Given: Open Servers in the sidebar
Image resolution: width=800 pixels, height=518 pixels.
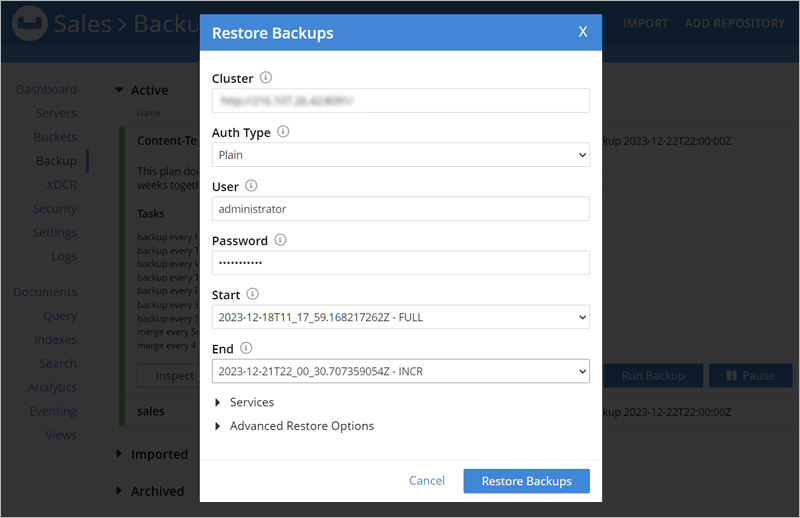Looking at the screenshot, I should point(56,113).
